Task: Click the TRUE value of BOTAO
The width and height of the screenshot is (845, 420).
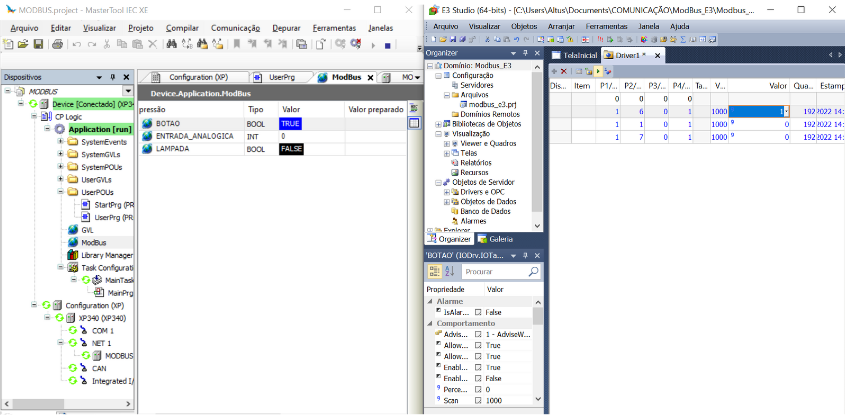Action: tap(291, 123)
